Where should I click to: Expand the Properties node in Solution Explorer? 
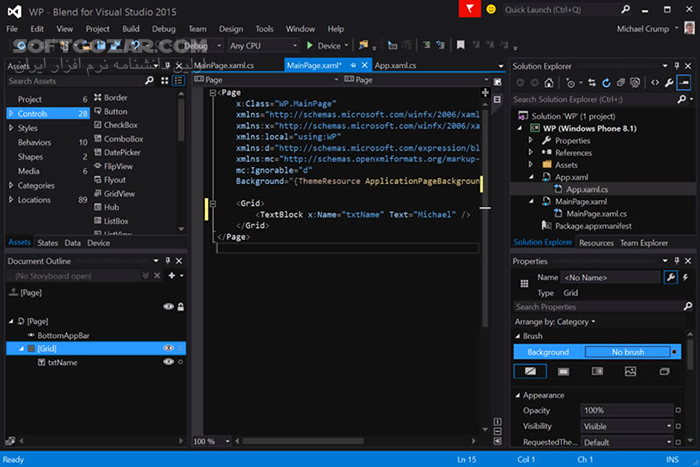point(530,140)
